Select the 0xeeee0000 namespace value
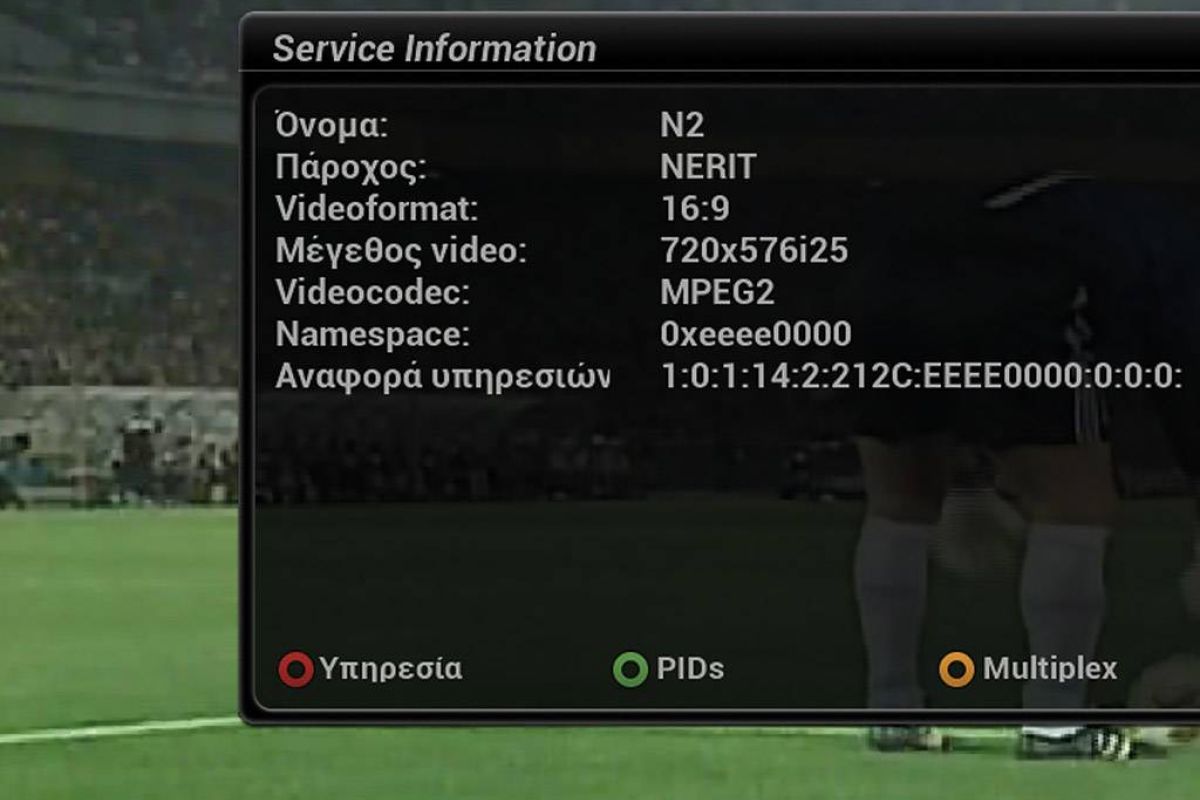This screenshot has width=1200, height=800. point(756,334)
